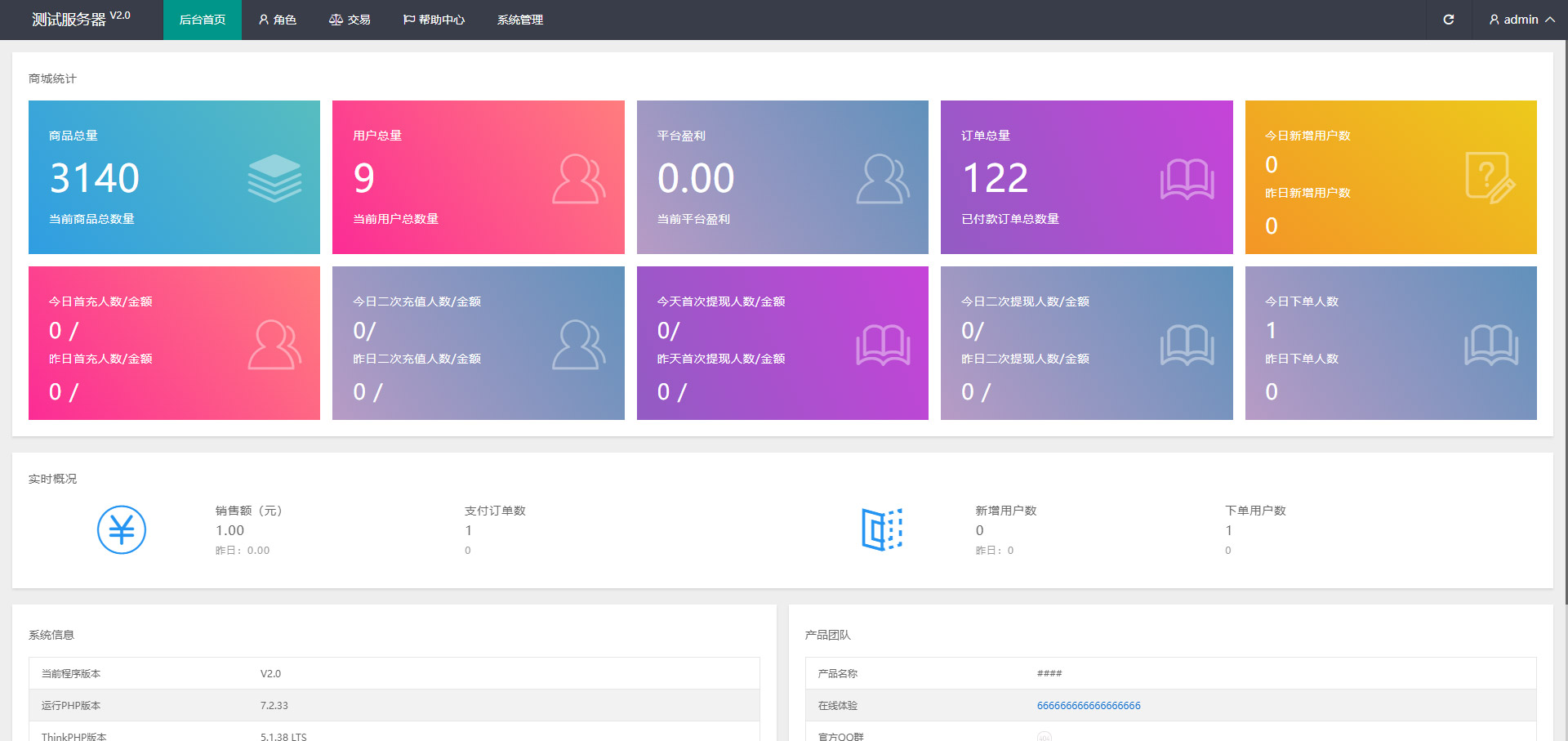Click the 今日二次充值人数 statistics card
This screenshot has height=741, width=1568.
[479, 343]
